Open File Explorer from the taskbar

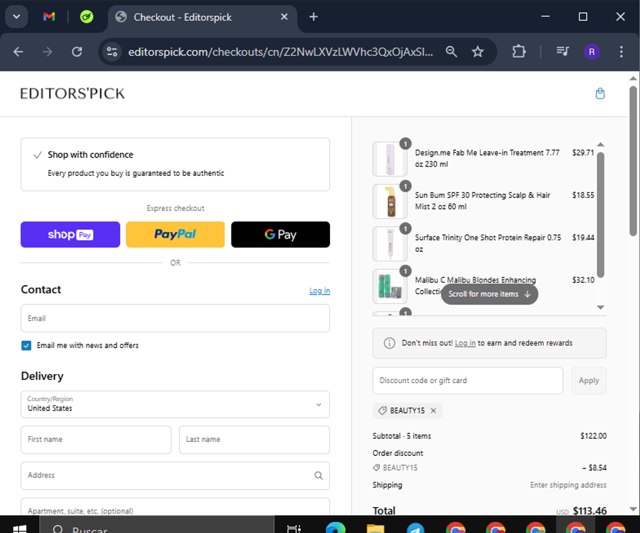click(376, 528)
